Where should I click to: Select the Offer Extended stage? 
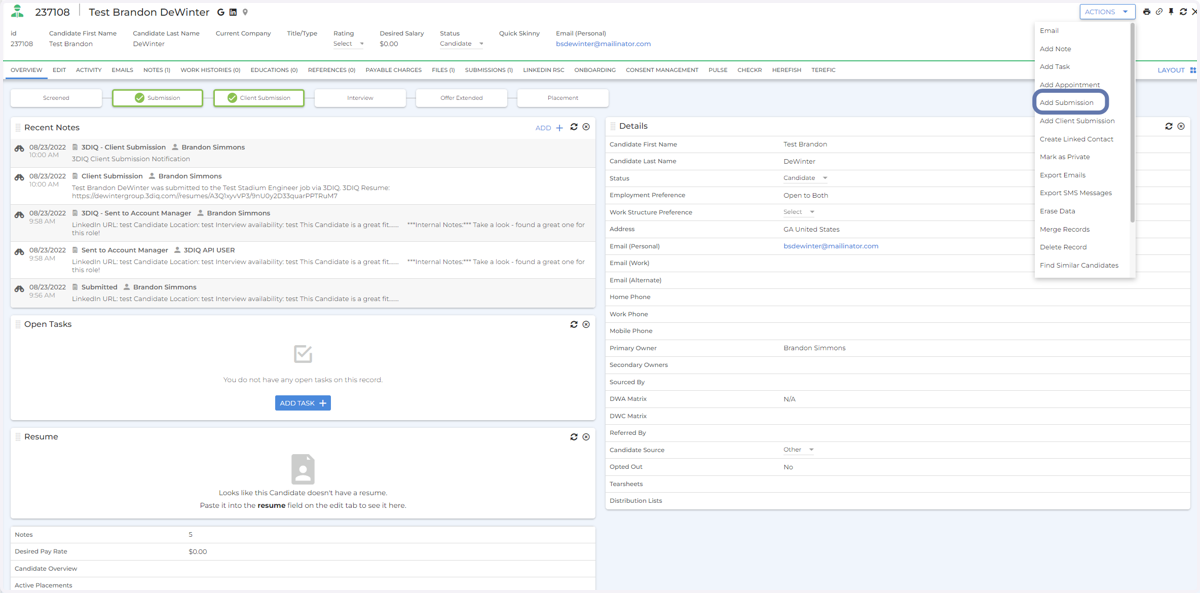click(x=461, y=98)
